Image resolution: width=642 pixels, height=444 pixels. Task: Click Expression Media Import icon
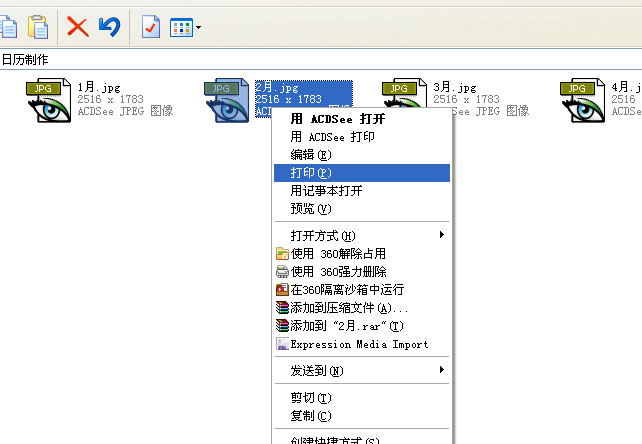point(283,344)
